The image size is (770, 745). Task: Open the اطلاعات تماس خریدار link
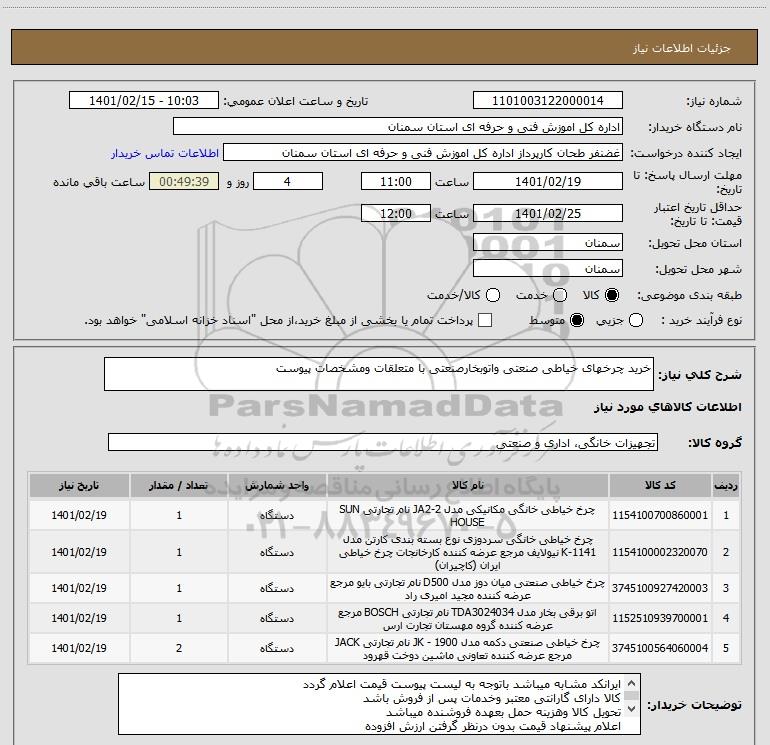165,153
